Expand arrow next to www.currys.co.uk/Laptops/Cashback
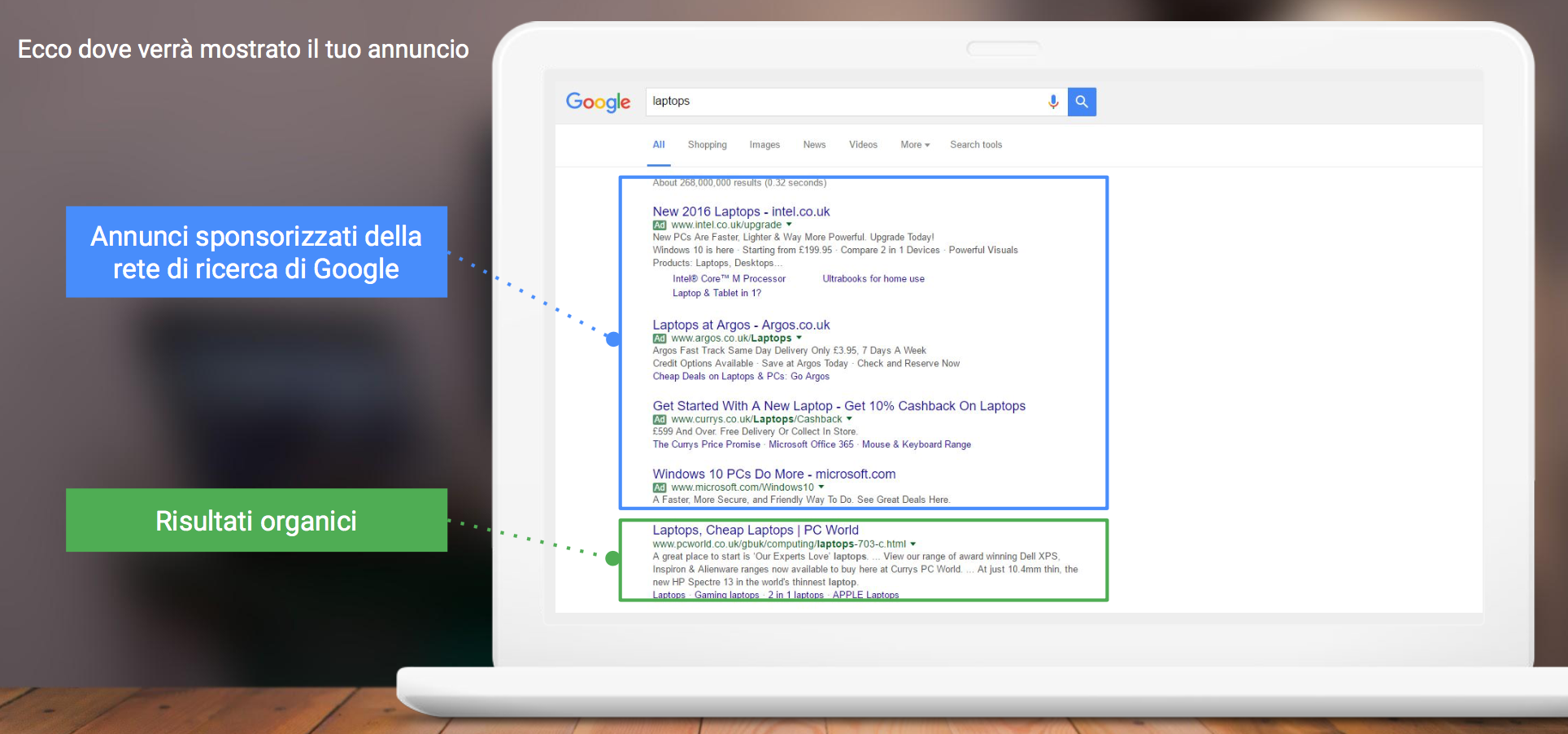Image resolution: width=1568 pixels, height=734 pixels. 849,419
